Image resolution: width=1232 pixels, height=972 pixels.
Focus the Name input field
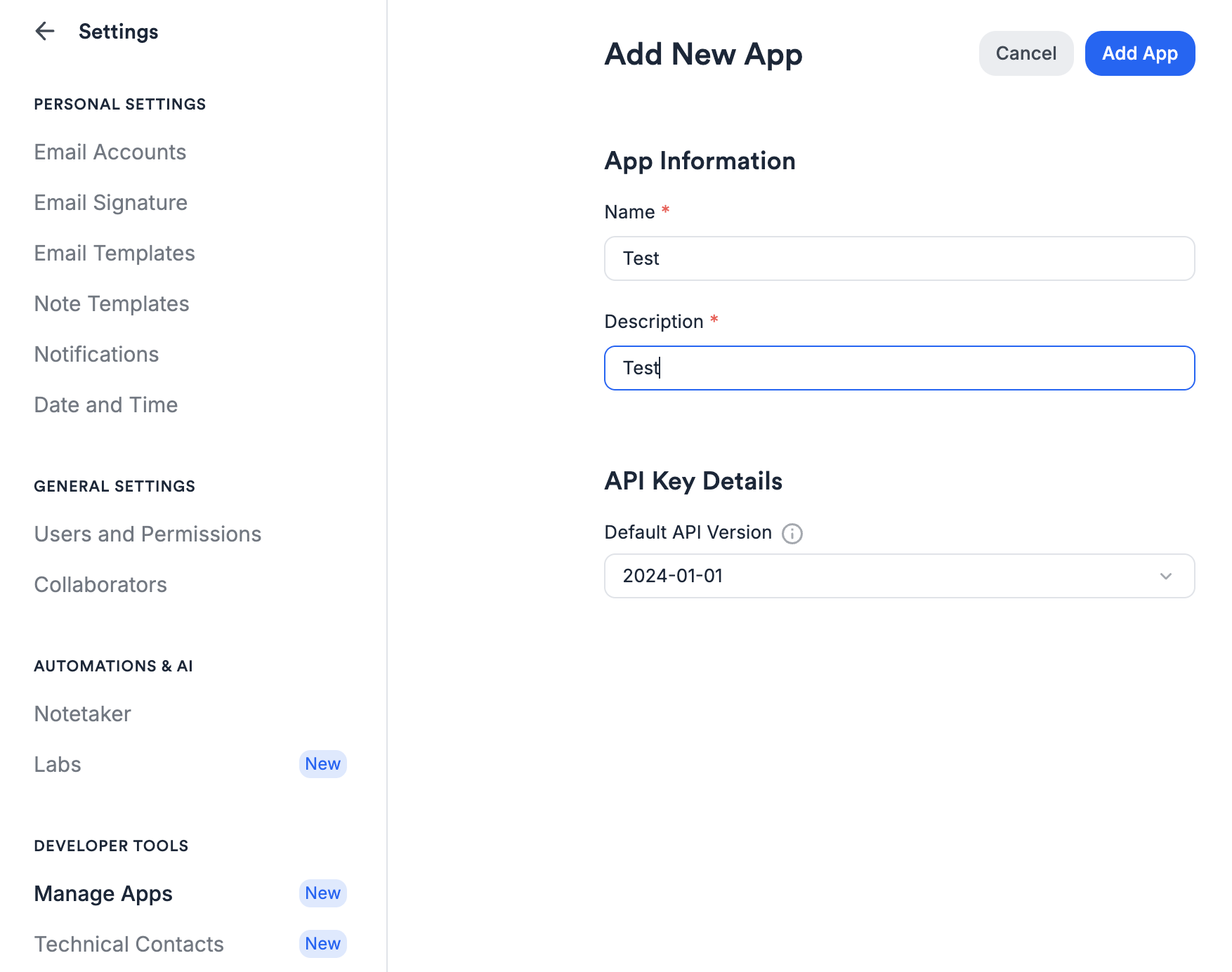coord(899,258)
